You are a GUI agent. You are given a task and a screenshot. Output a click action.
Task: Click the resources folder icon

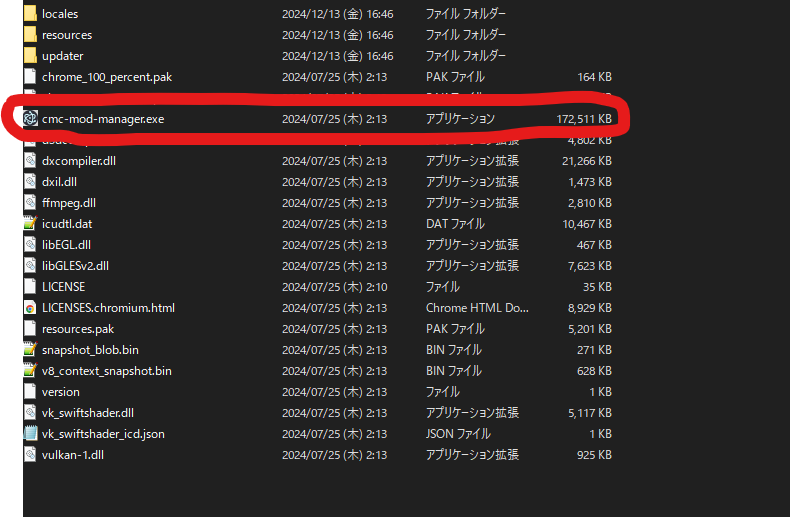pyautogui.click(x=30, y=35)
